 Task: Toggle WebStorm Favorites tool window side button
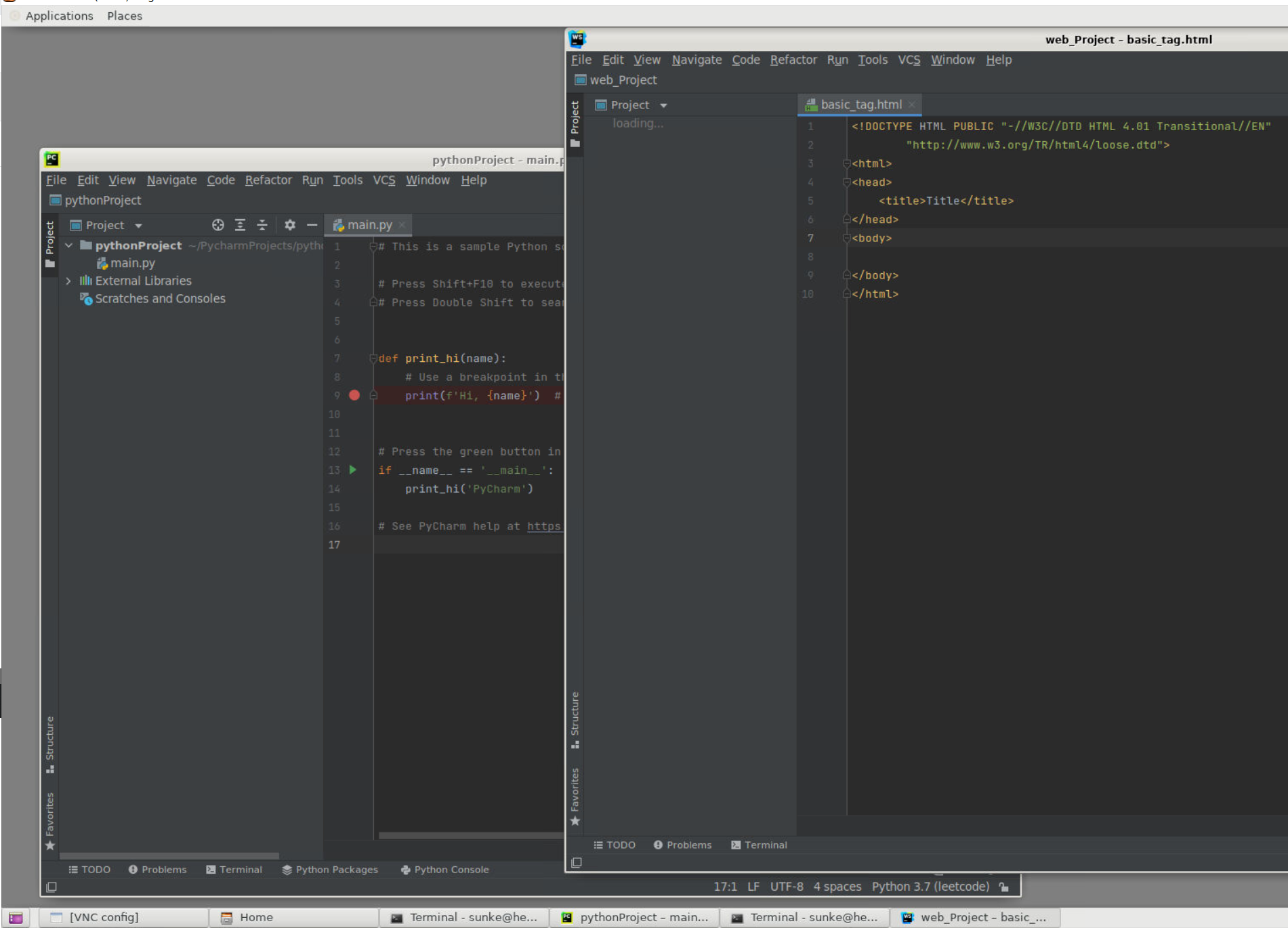coord(575,796)
